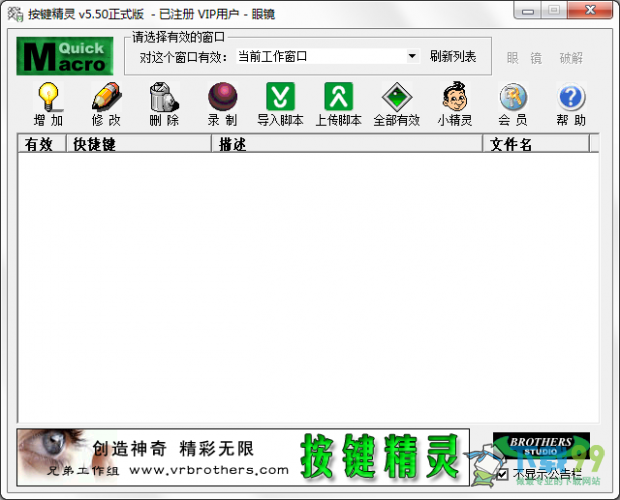Click the 全部有效 diamond icon
620x500 pixels.
(x=397, y=97)
